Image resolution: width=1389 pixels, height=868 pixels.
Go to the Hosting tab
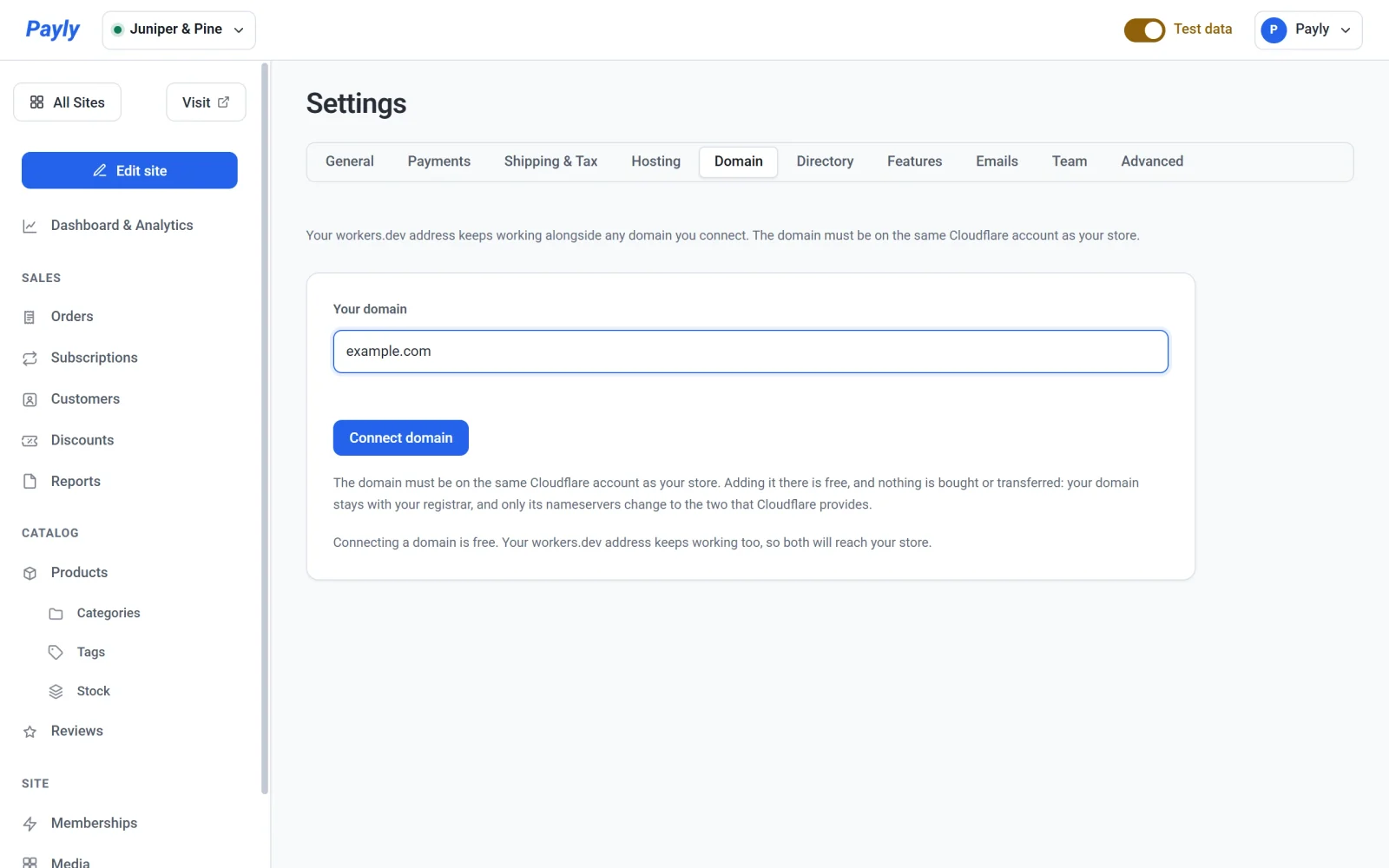pyautogui.click(x=655, y=161)
